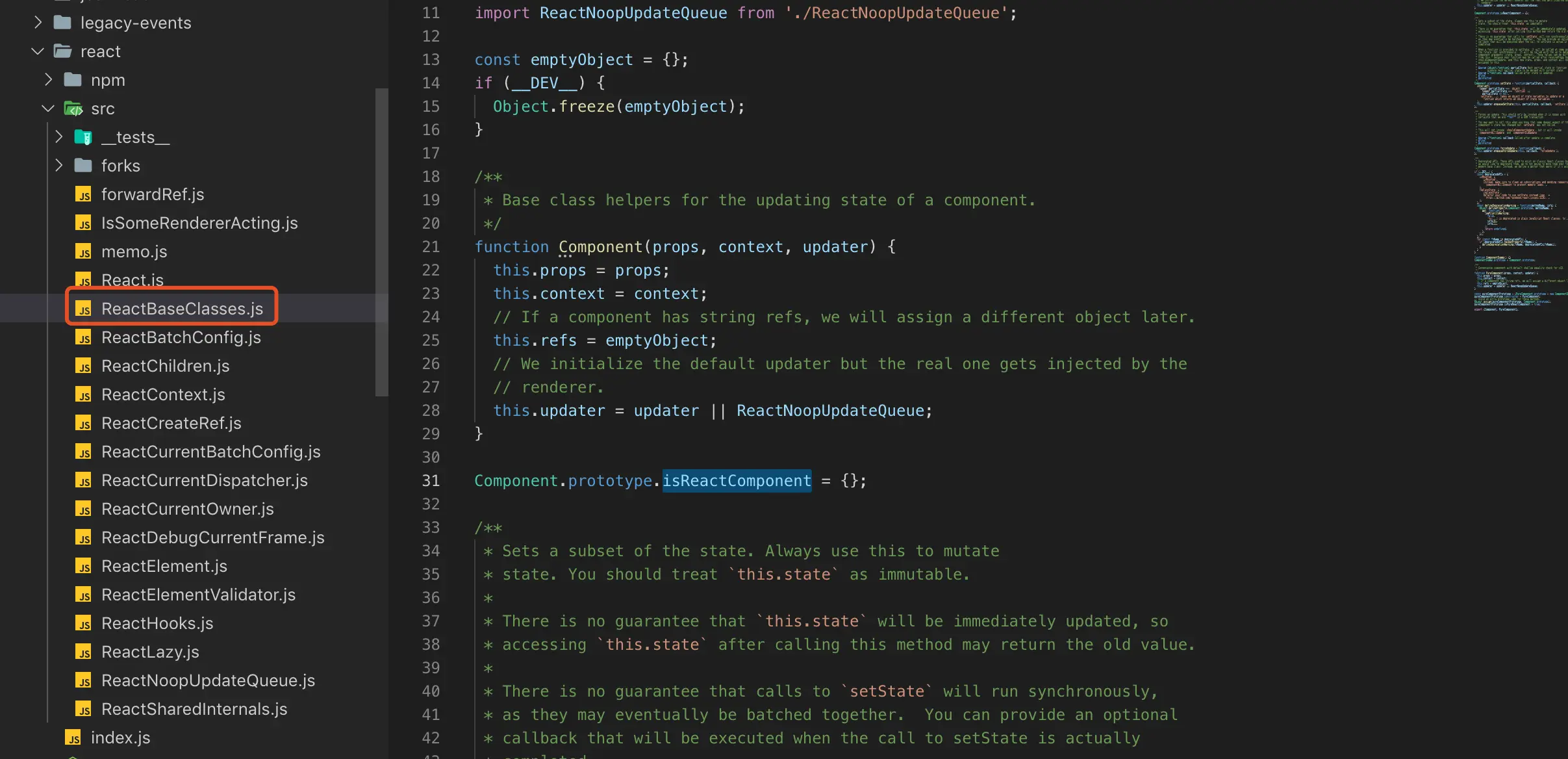Select index.js in the file tree

(120, 738)
